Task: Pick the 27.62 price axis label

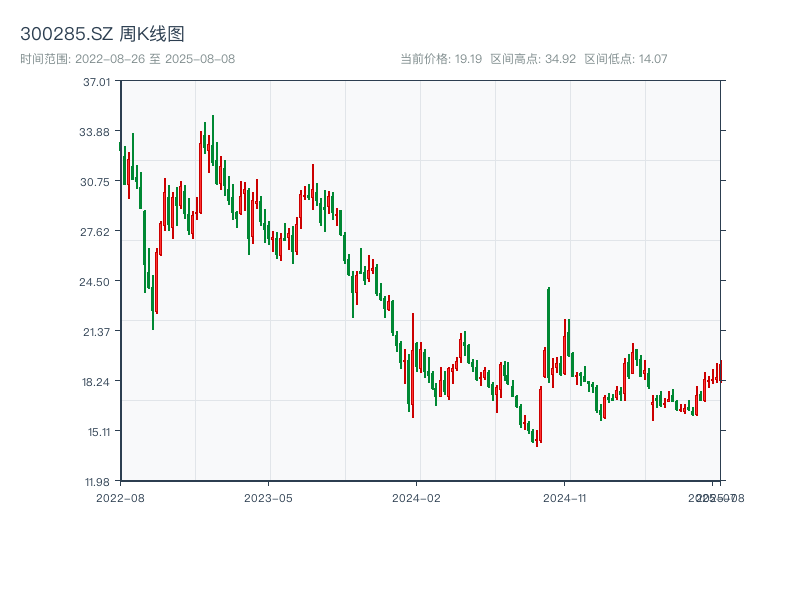Action: pos(96,232)
